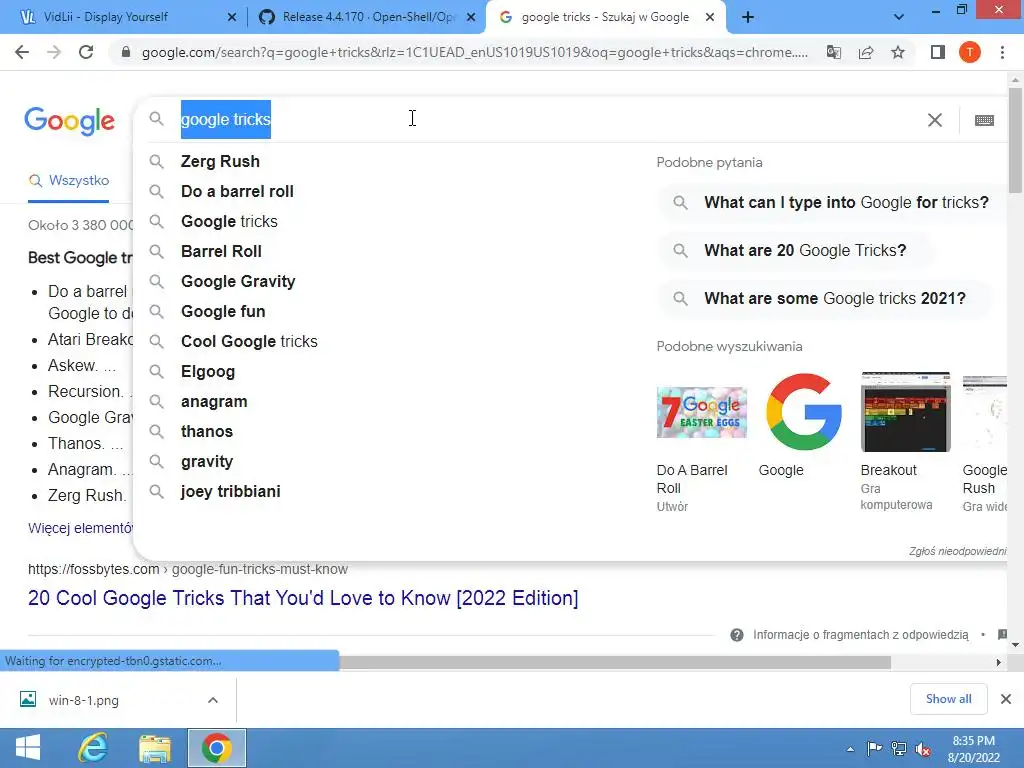This screenshot has width=1024, height=768.
Task: Launch Internet Explorer from taskbar
Action: click(92, 748)
